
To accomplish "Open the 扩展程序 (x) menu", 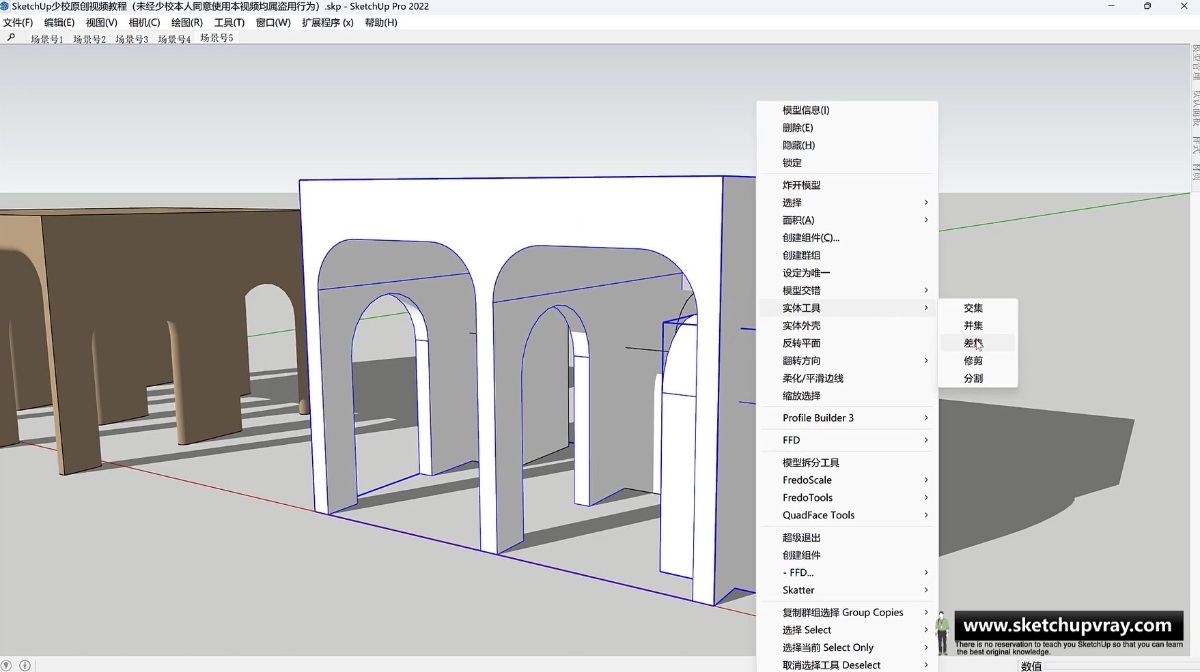I will (327, 22).
